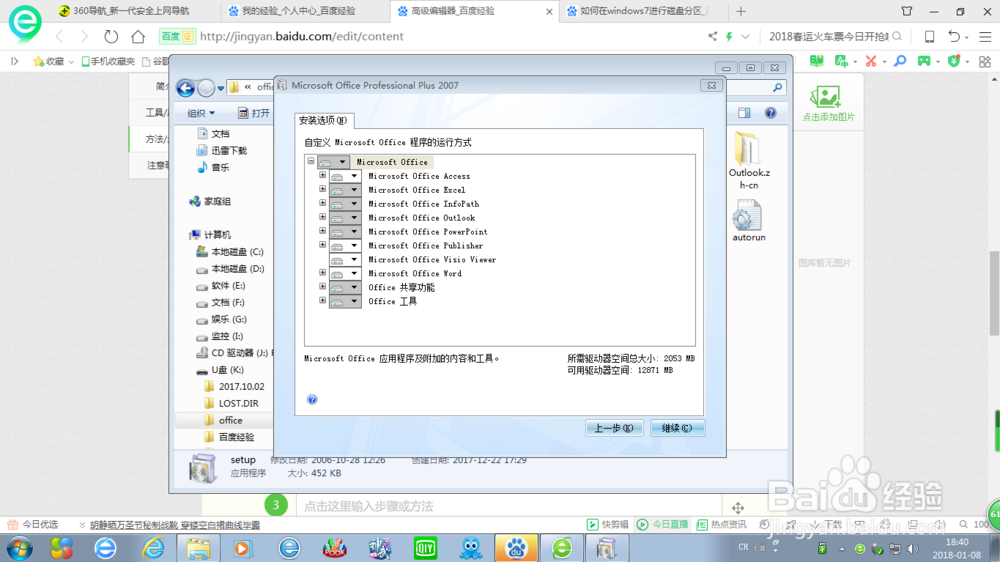Select the Outlook.zh-cn folder icon
The width and height of the screenshot is (1000, 562).
coord(749,160)
